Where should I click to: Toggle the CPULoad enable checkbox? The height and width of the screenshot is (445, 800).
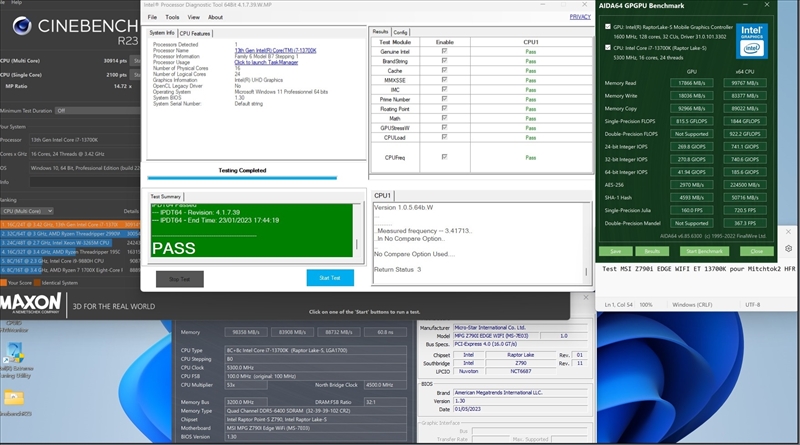[x=444, y=137]
